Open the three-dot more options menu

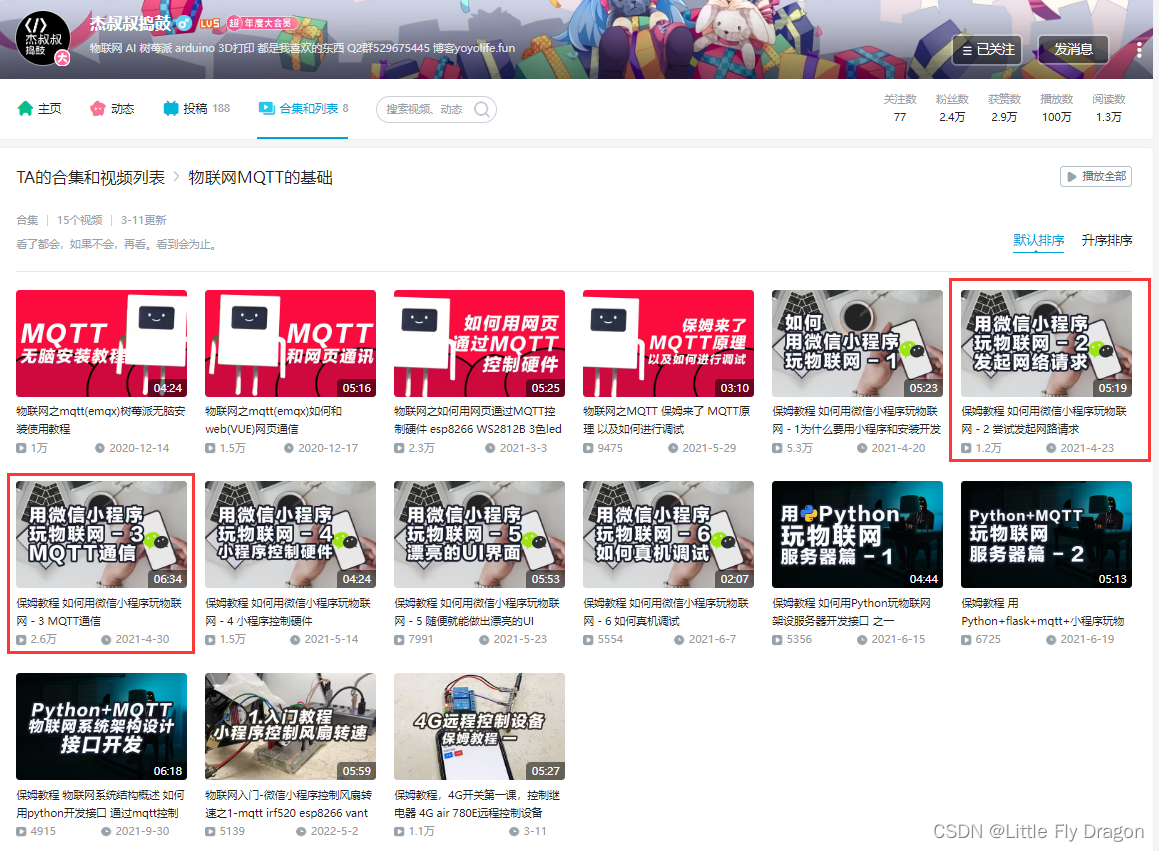pyautogui.click(x=1139, y=50)
